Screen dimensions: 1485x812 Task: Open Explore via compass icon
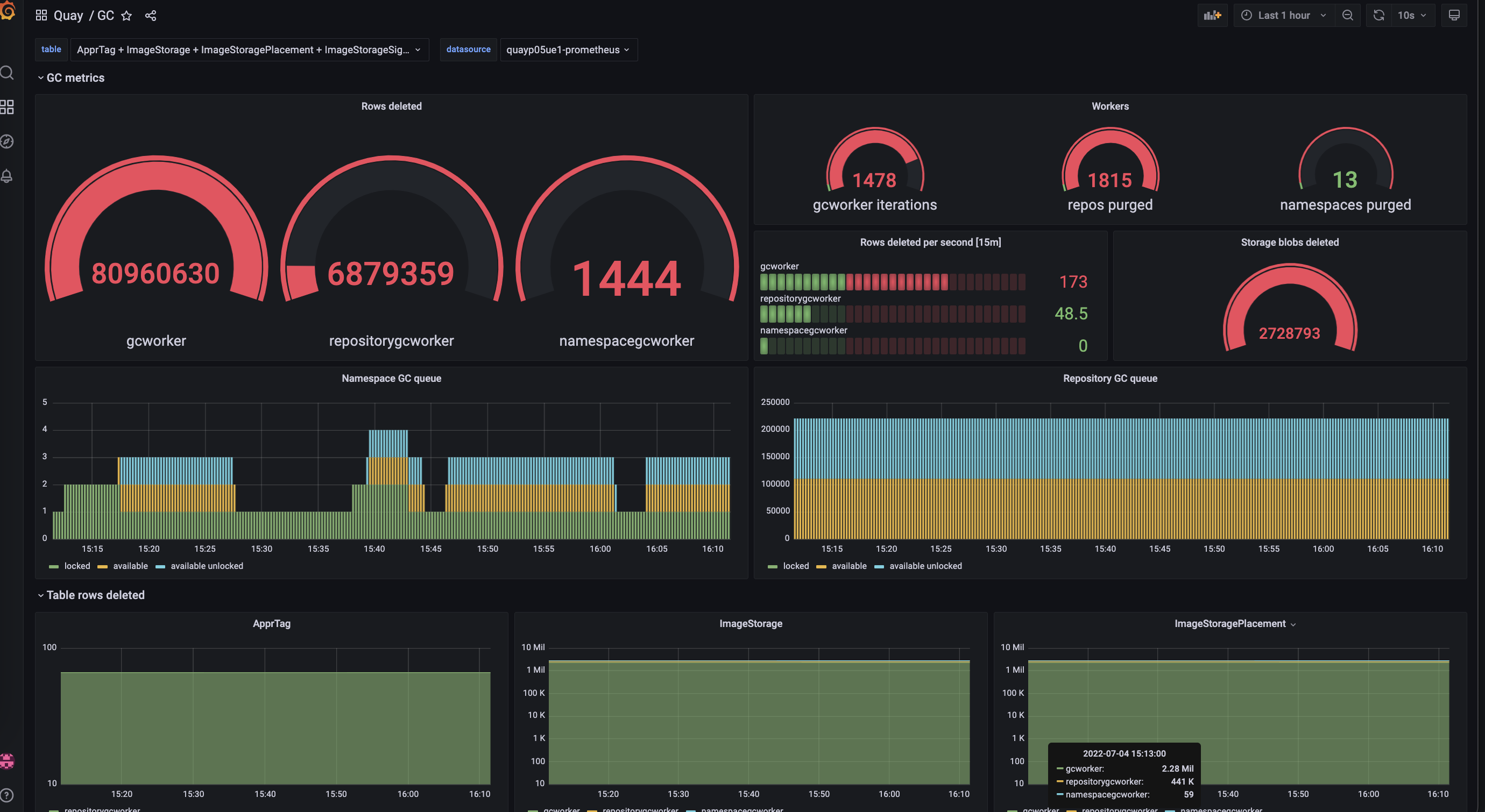pos(8,142)
